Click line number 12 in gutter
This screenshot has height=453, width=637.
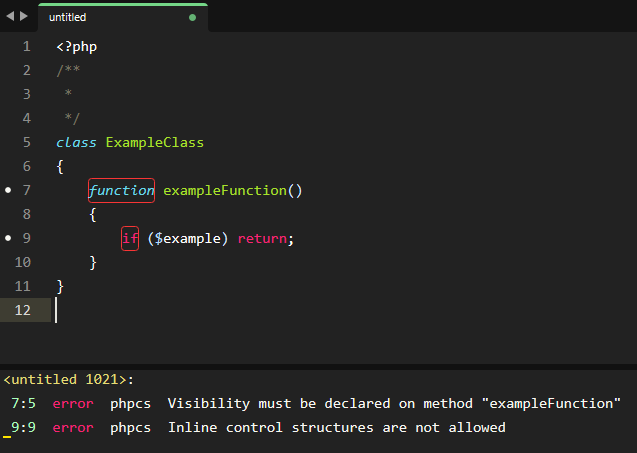click(x=23, y=310)
